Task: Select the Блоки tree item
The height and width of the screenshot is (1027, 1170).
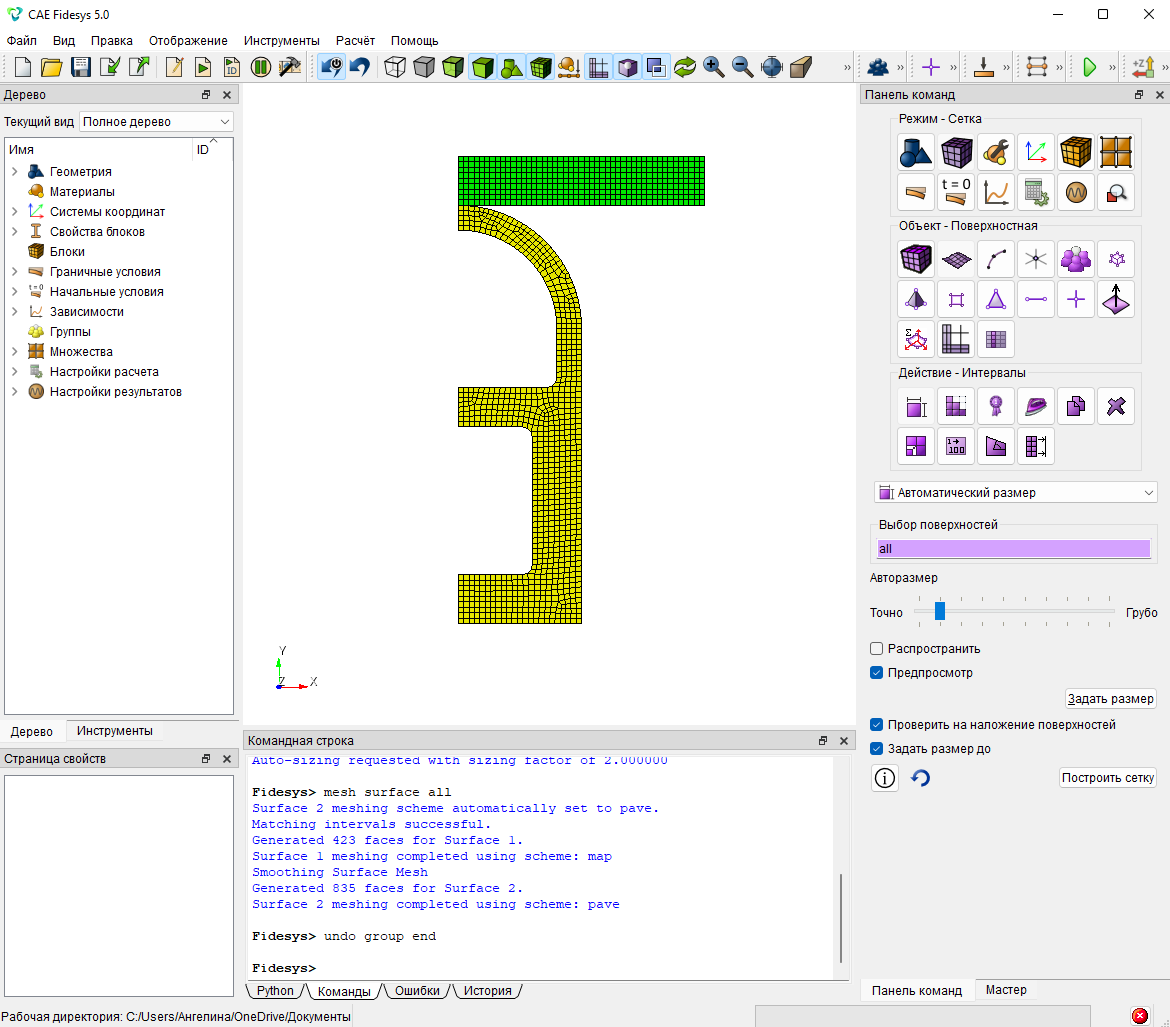Action: 67,252
